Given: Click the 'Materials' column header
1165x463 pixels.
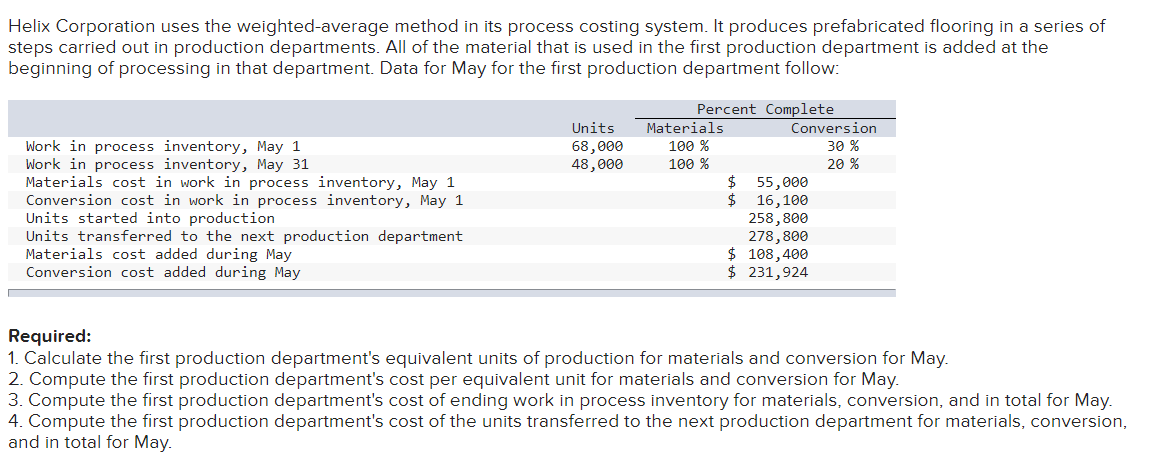Looking at the screenshot, I should point(684,128).
